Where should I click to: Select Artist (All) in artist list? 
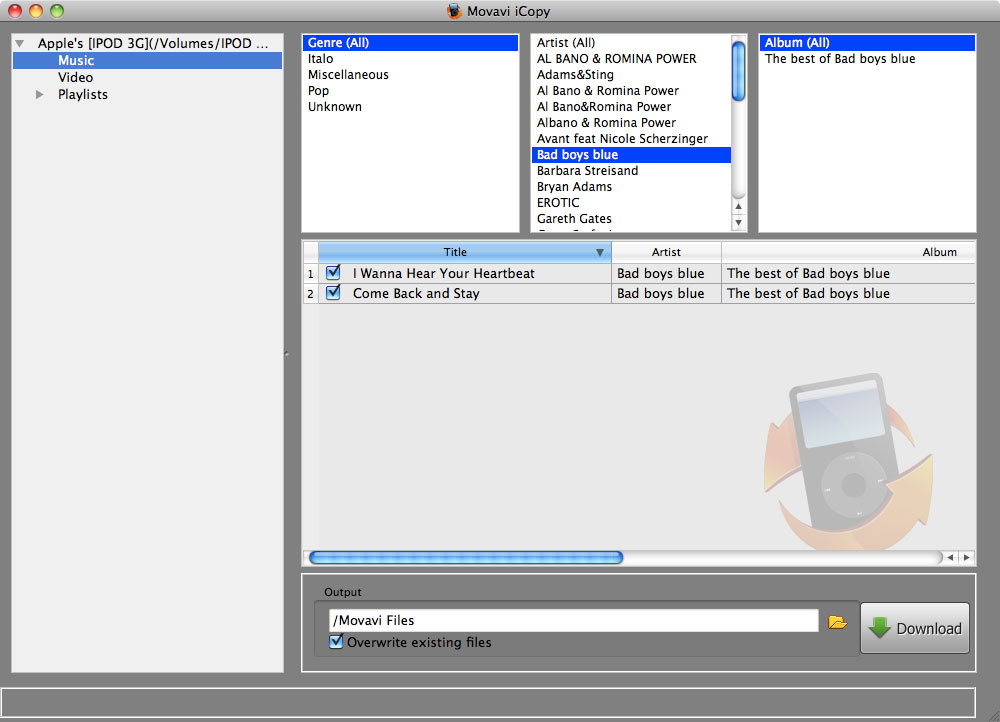click(631, 43)
